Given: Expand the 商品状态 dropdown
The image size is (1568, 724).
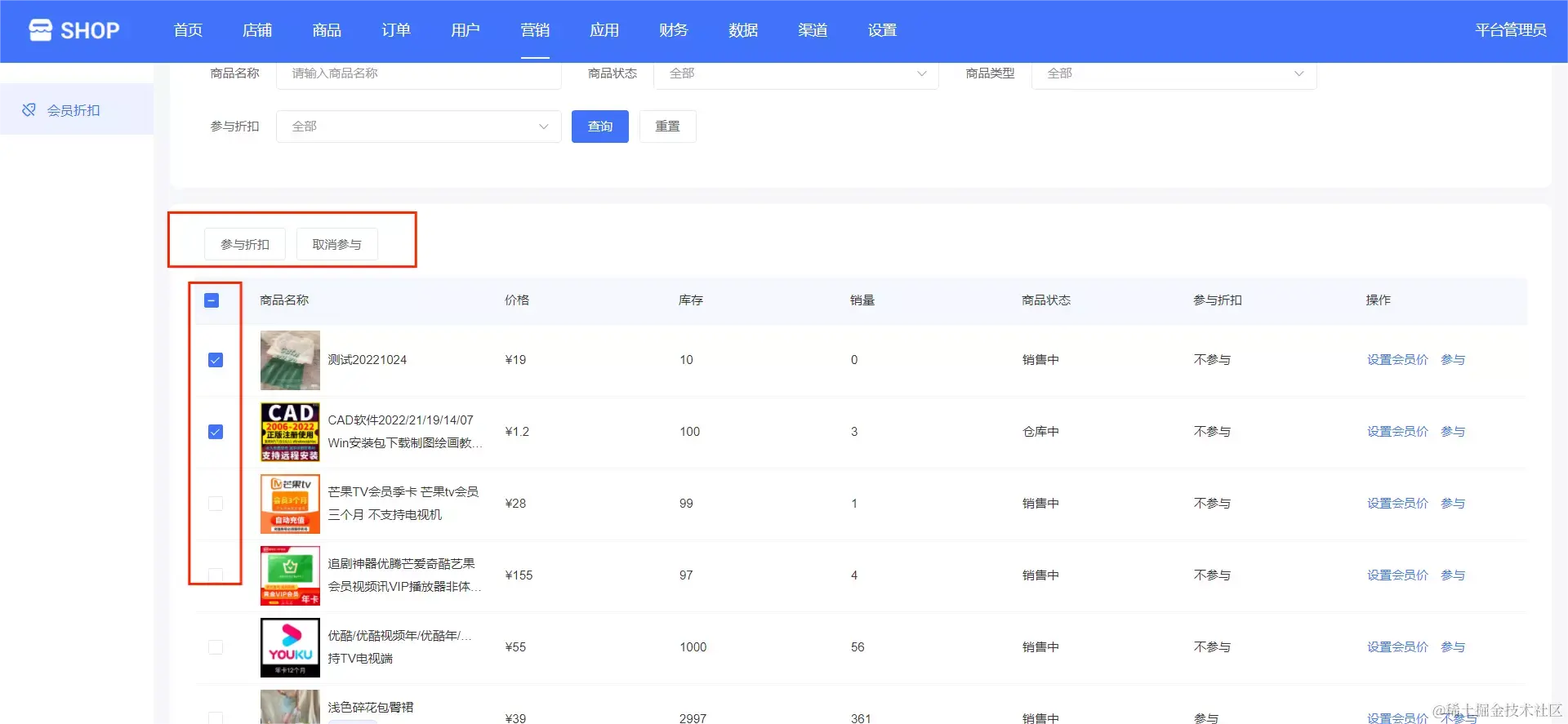Looking at the screenshot, I should coord(796,73).
